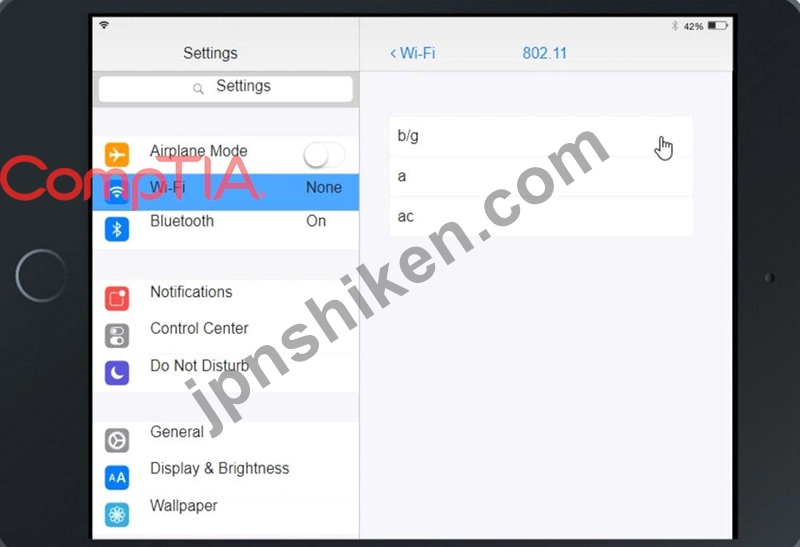The height and width of the screenshot is (547, 800).
Task: Click the Settings search field
Action: 226,89
